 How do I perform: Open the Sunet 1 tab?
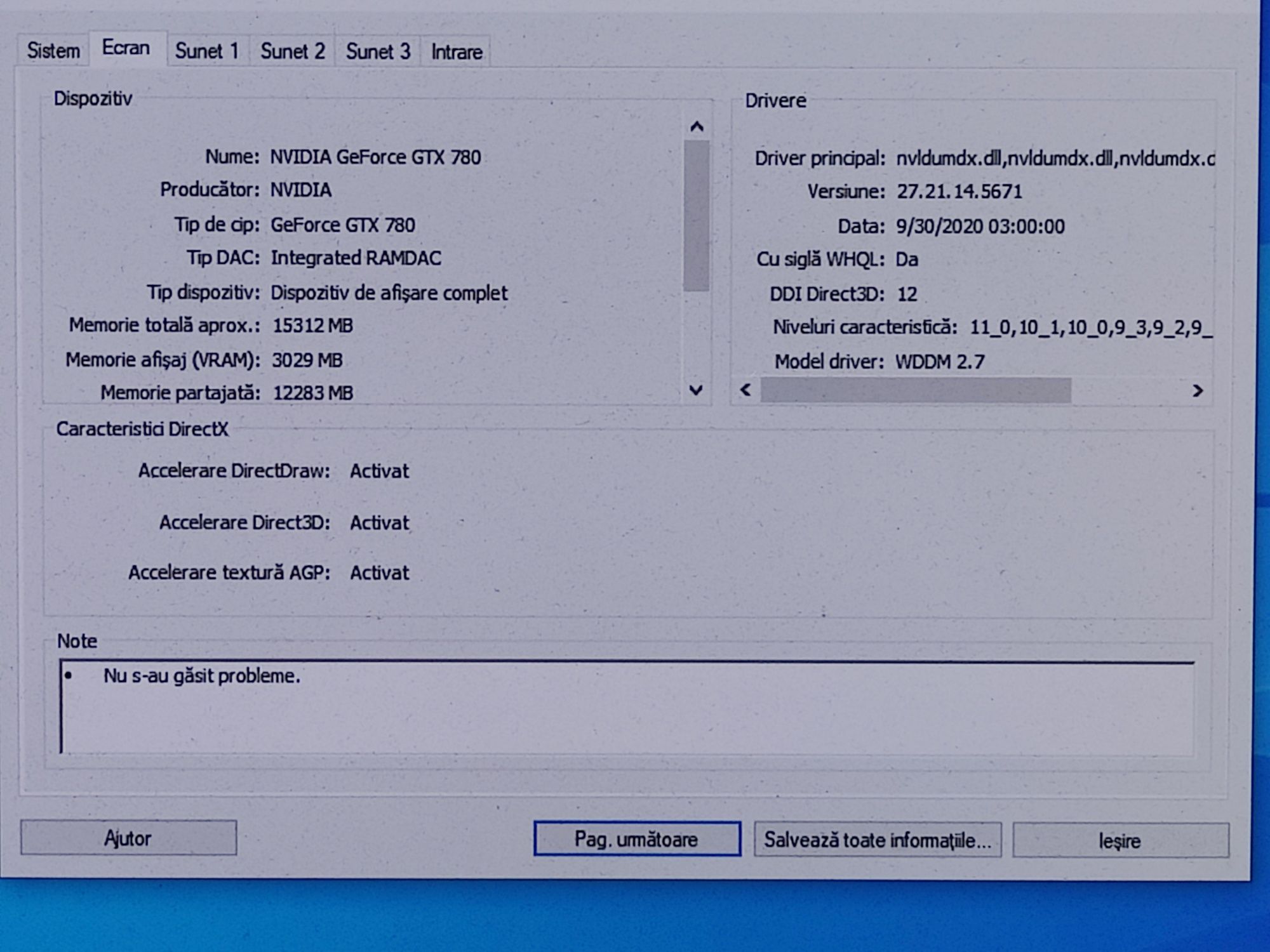[x=207, y=51]
